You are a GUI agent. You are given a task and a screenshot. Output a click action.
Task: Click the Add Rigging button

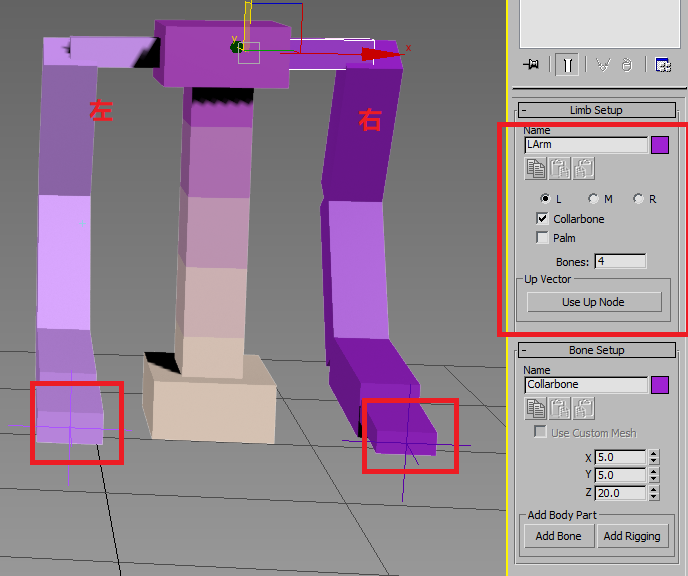click(632, 536)
